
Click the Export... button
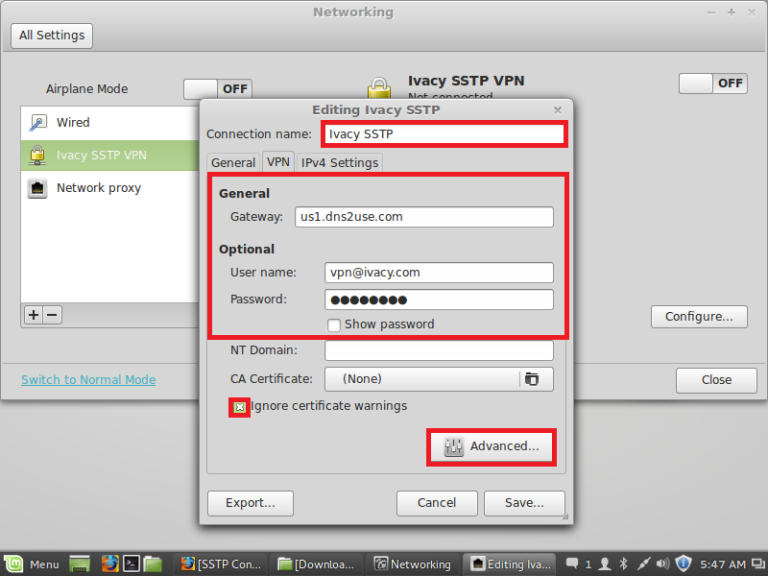point(250,504)
